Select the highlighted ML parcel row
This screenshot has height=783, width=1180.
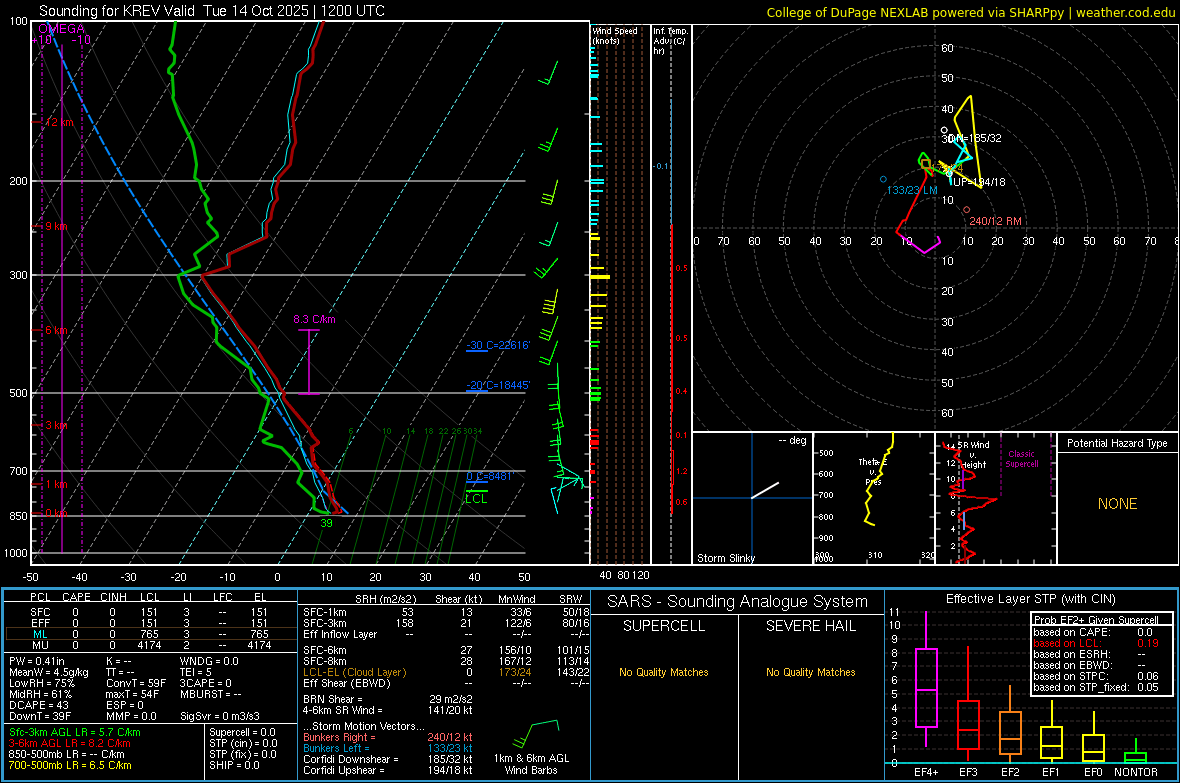150,634
